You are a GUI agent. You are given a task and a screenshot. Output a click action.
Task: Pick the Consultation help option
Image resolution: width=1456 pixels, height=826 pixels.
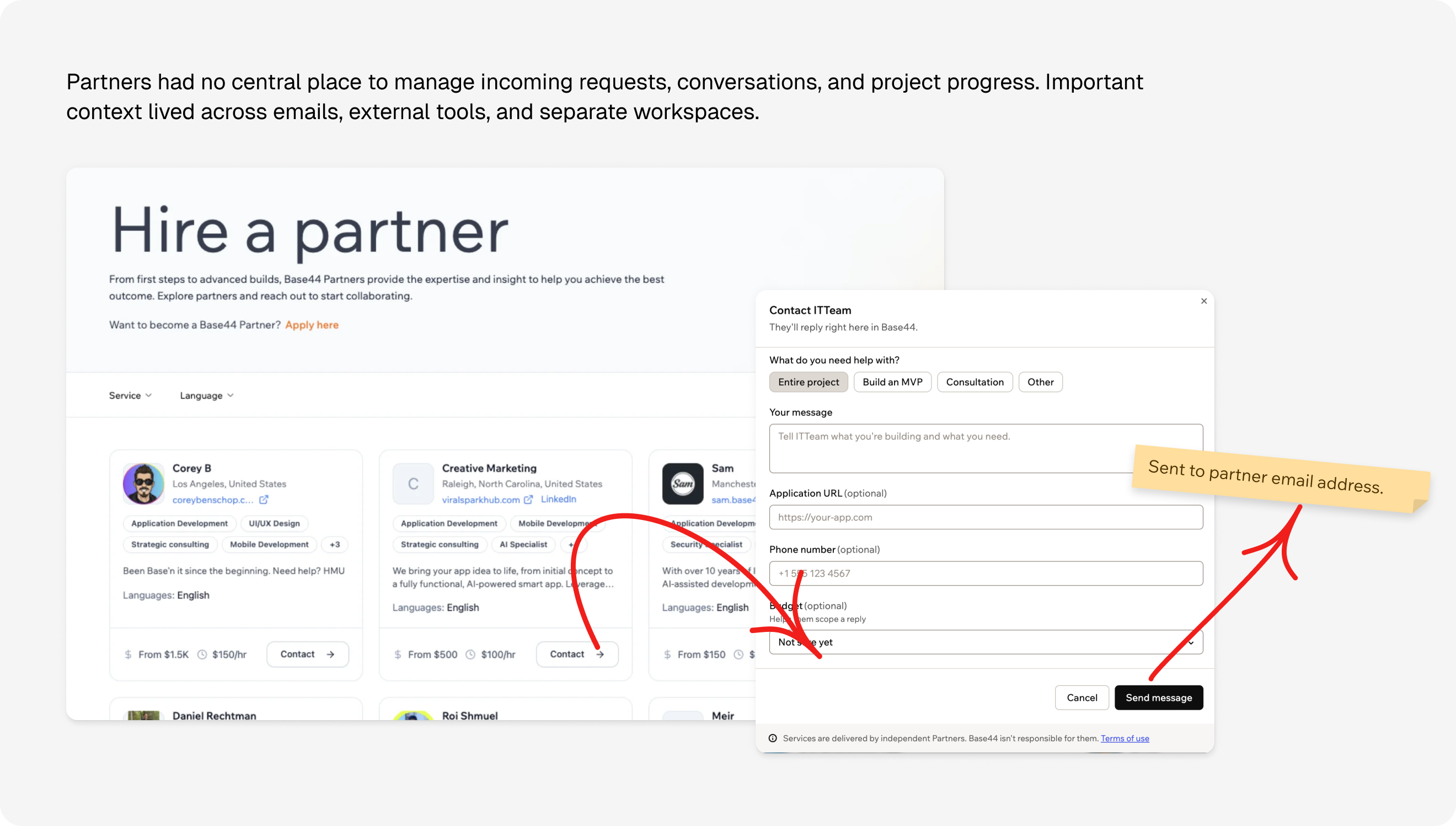click(x=975, y=382)
